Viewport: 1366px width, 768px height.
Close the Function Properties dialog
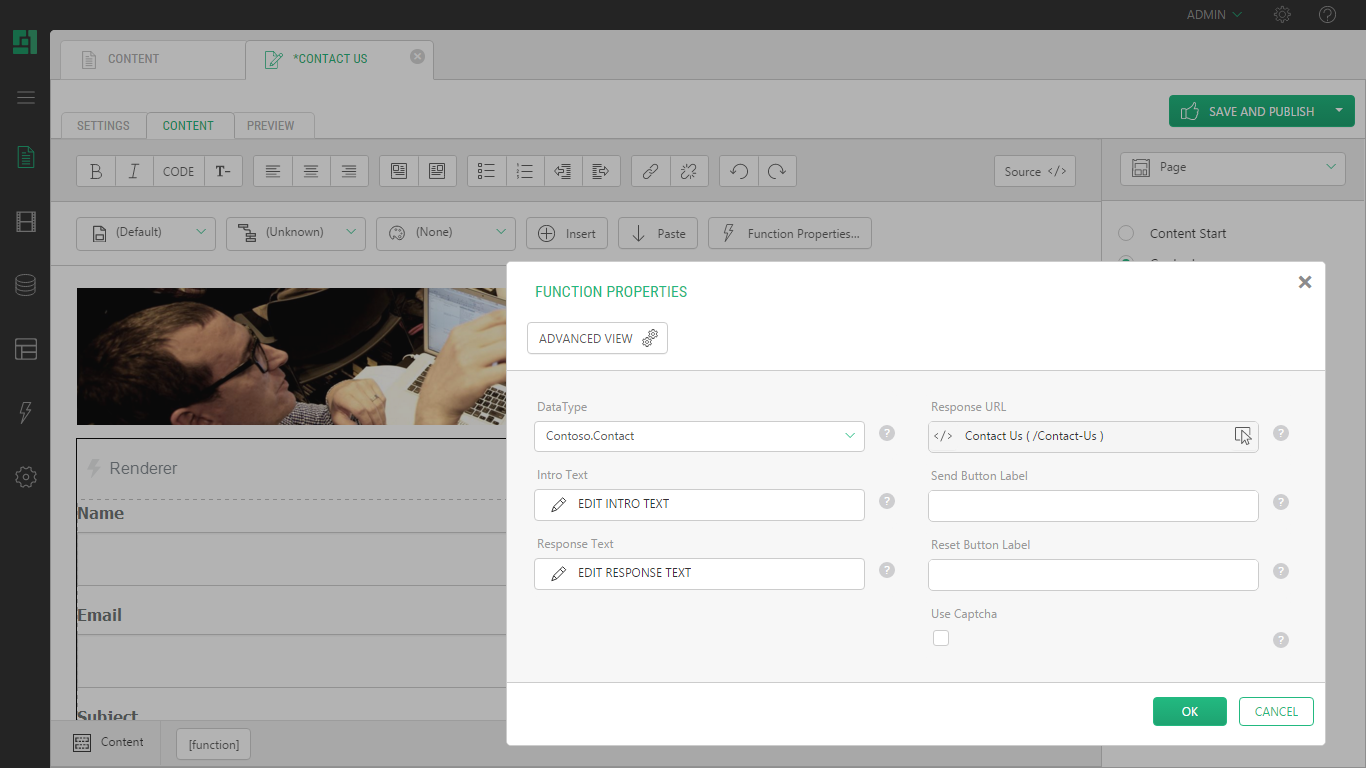point(1304,282)
